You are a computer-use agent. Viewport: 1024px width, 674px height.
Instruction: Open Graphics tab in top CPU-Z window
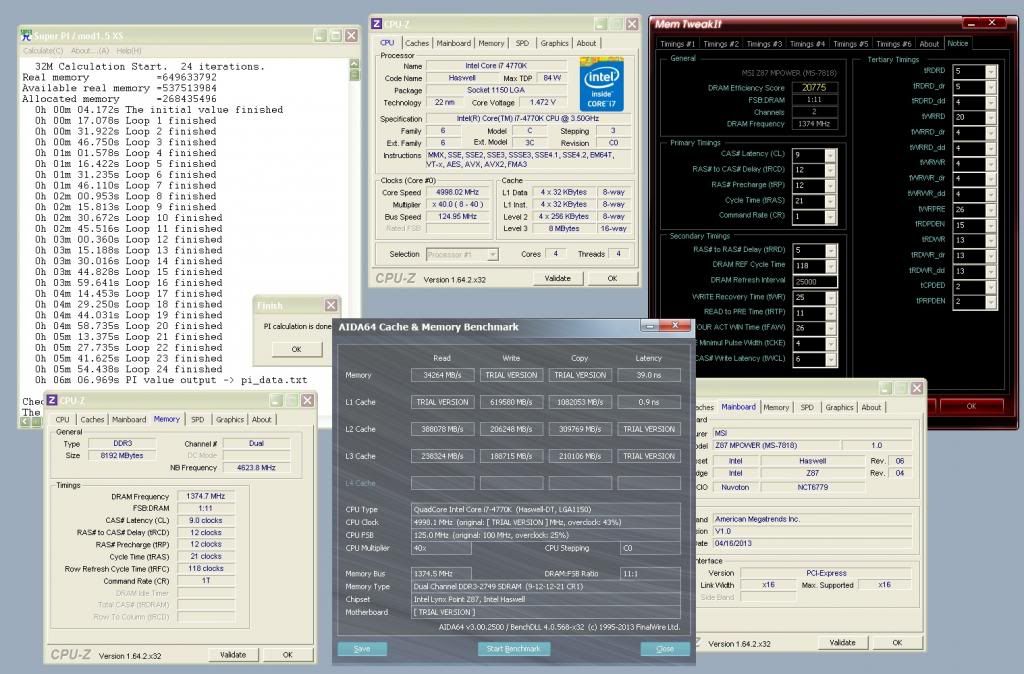(554, 43)
